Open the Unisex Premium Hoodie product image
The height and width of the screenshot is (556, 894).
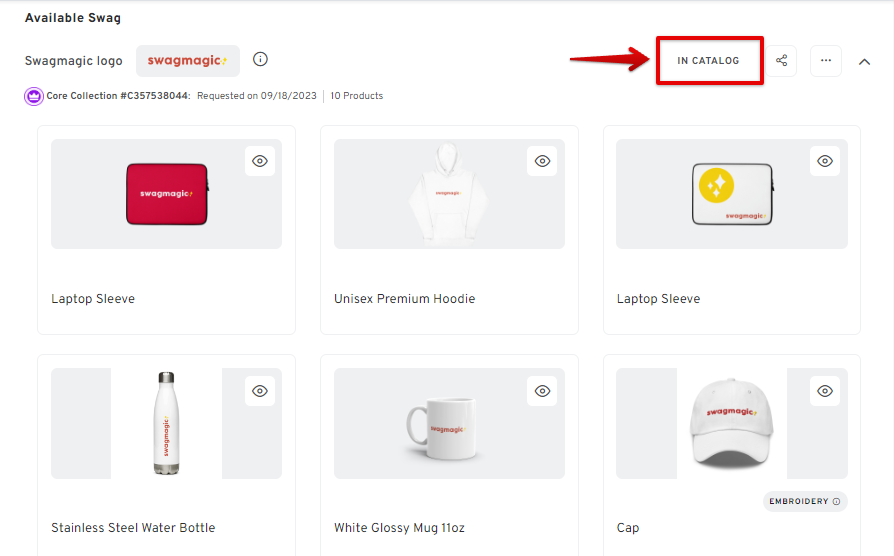[449, 194]
